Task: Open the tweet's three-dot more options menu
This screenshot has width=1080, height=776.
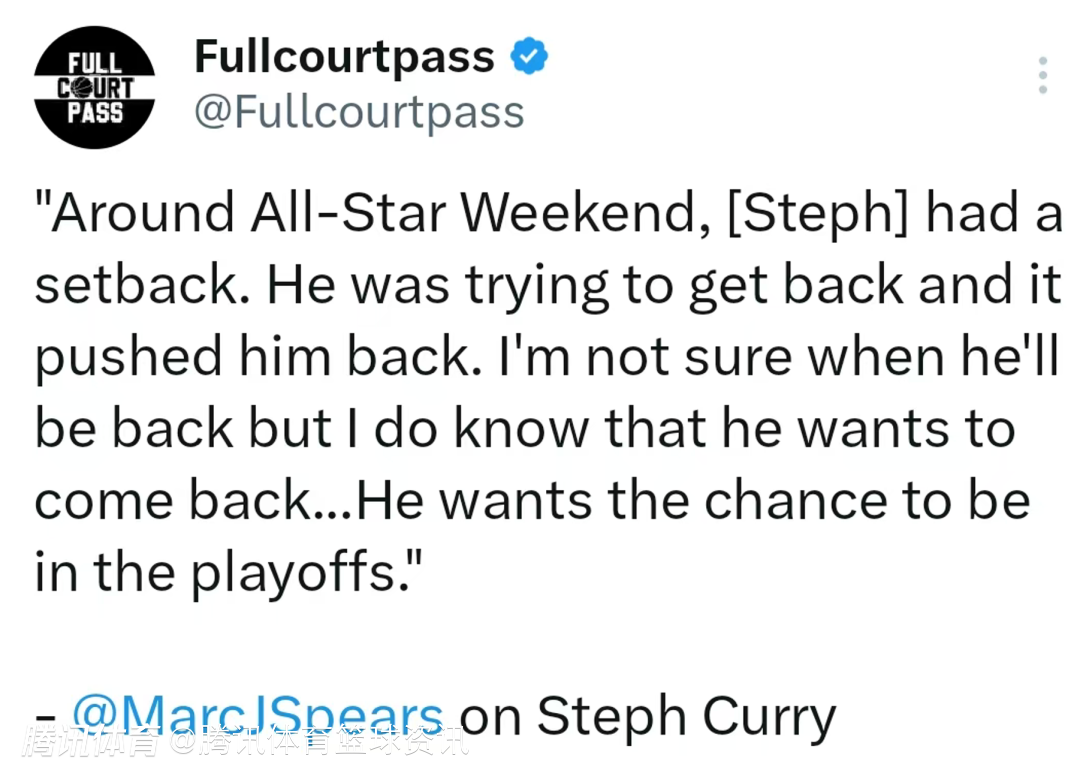Action: pos(1042,76)
